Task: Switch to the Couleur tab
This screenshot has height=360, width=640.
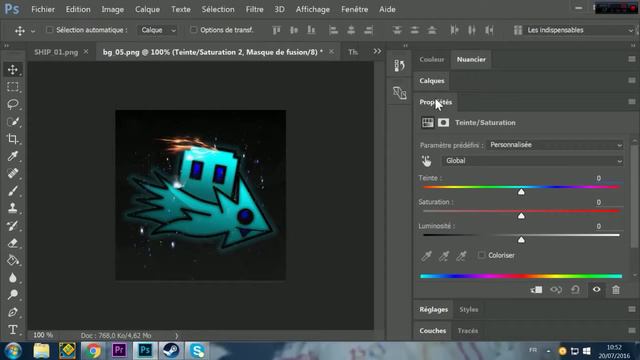Action: pos(431,60)
